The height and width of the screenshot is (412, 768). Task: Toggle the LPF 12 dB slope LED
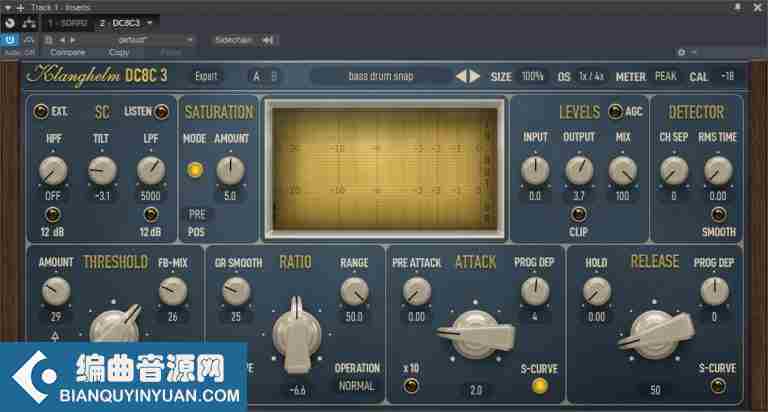tap(151, 215)
